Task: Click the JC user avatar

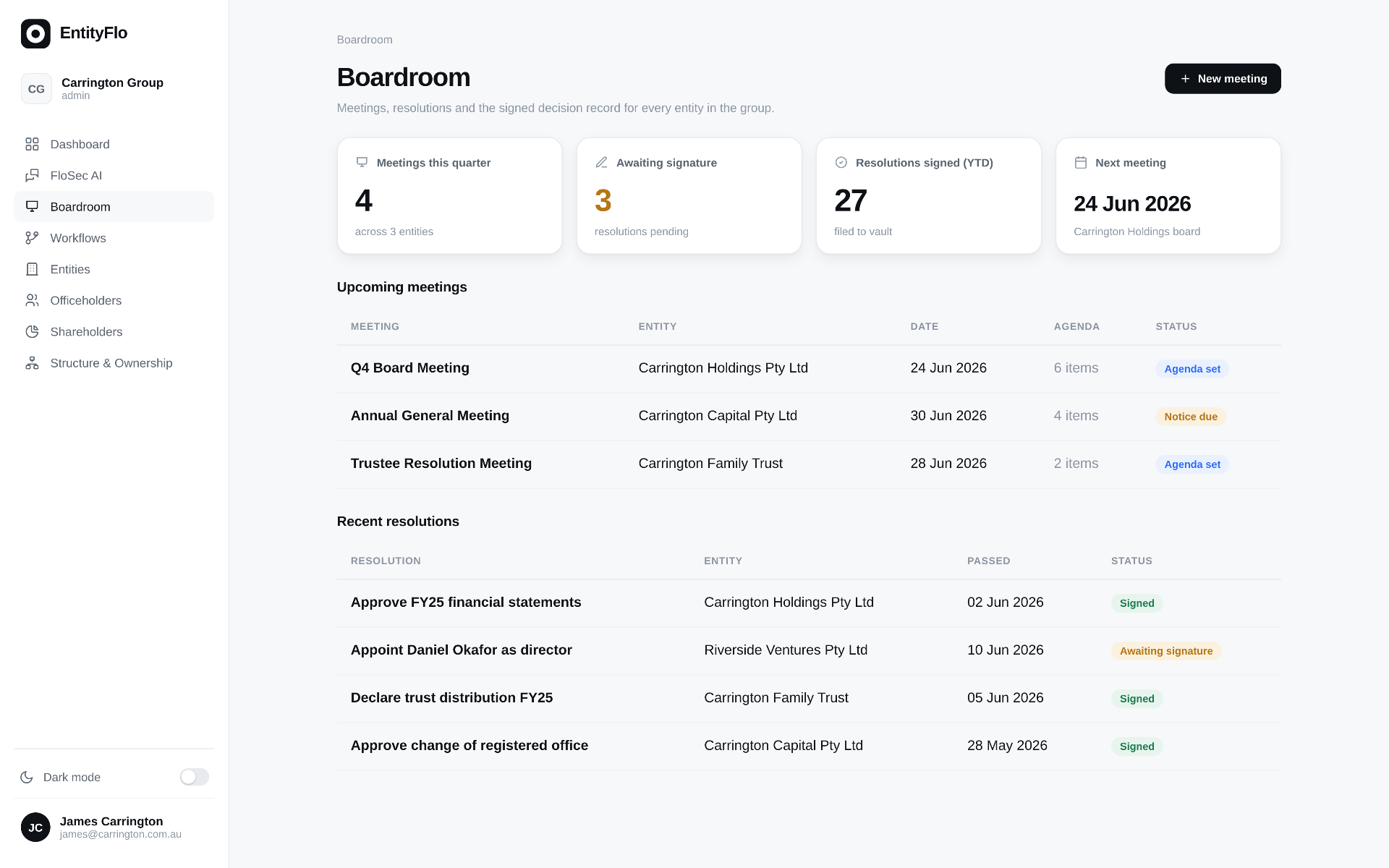Action: pos(35,827)
